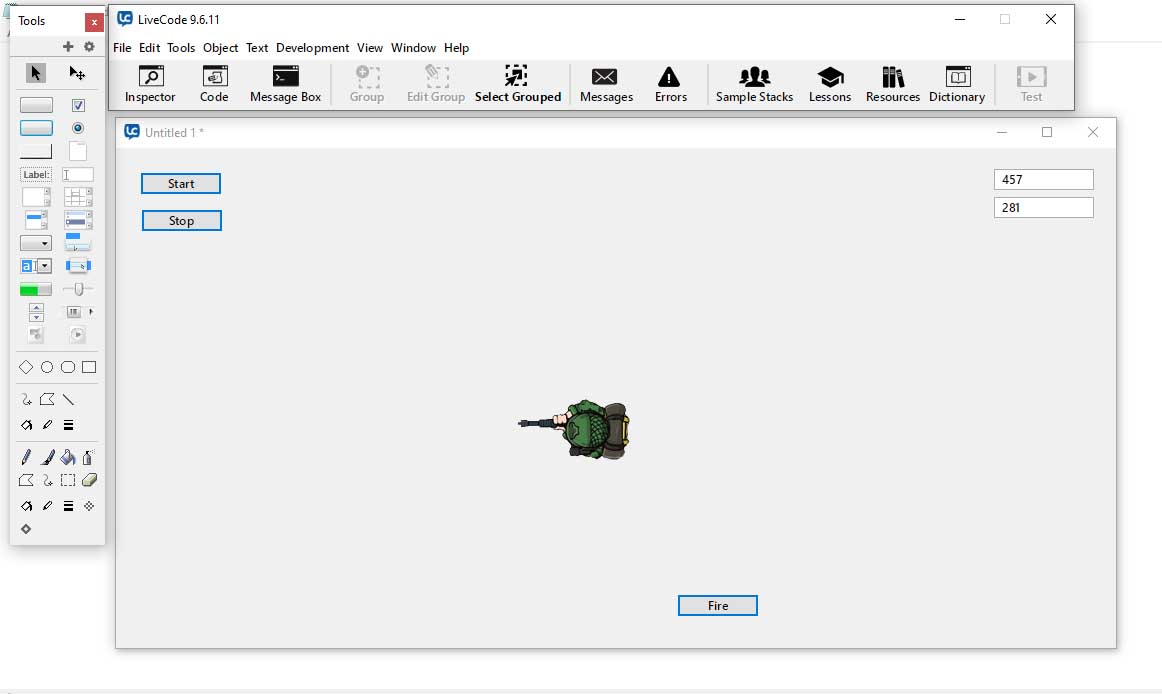Open the Dictionary
This screenshot has width=1162, height=694.
pyautogui.click(x=956, y=84)
